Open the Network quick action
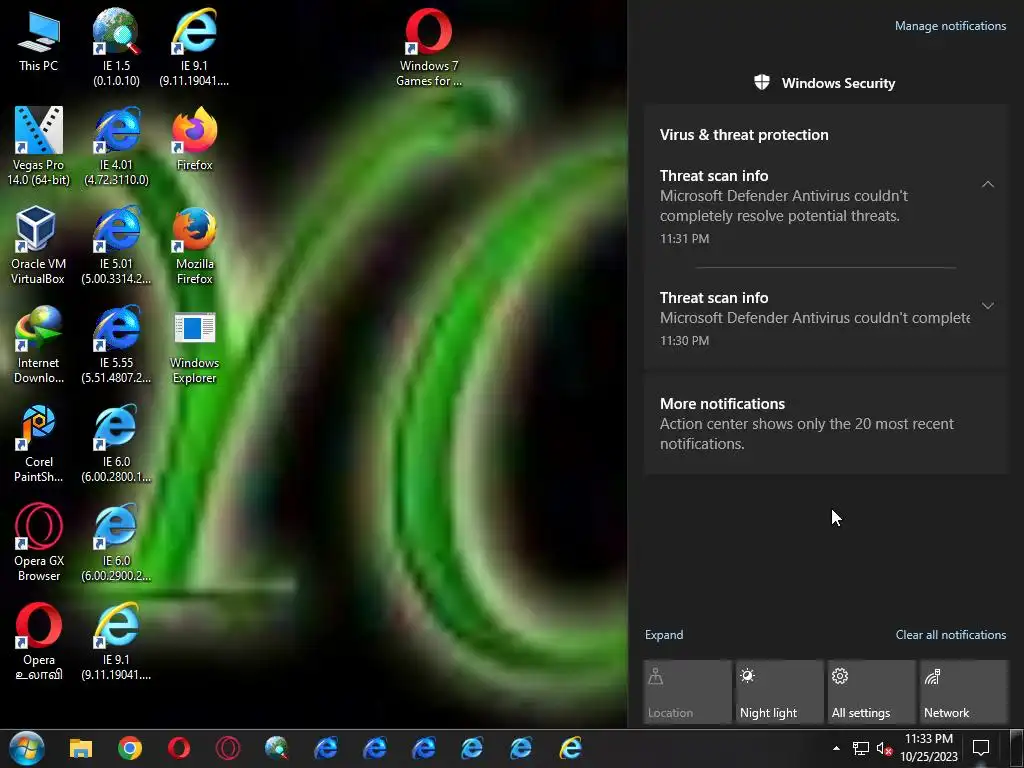1024x768 pixels. [x=964, y=692]
